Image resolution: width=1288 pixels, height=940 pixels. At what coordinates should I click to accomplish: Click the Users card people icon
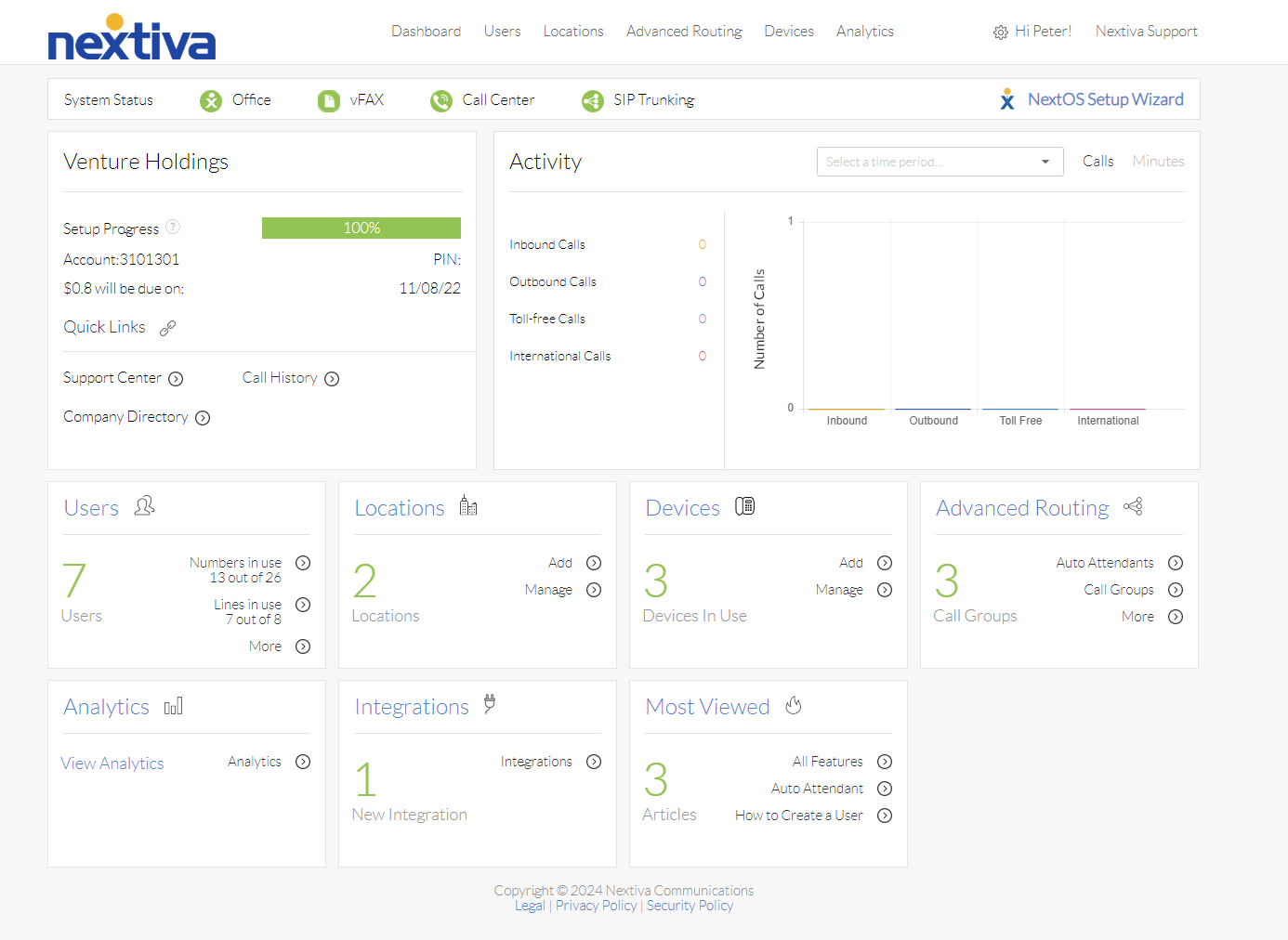pyautogui.click(x=144, y=505)
